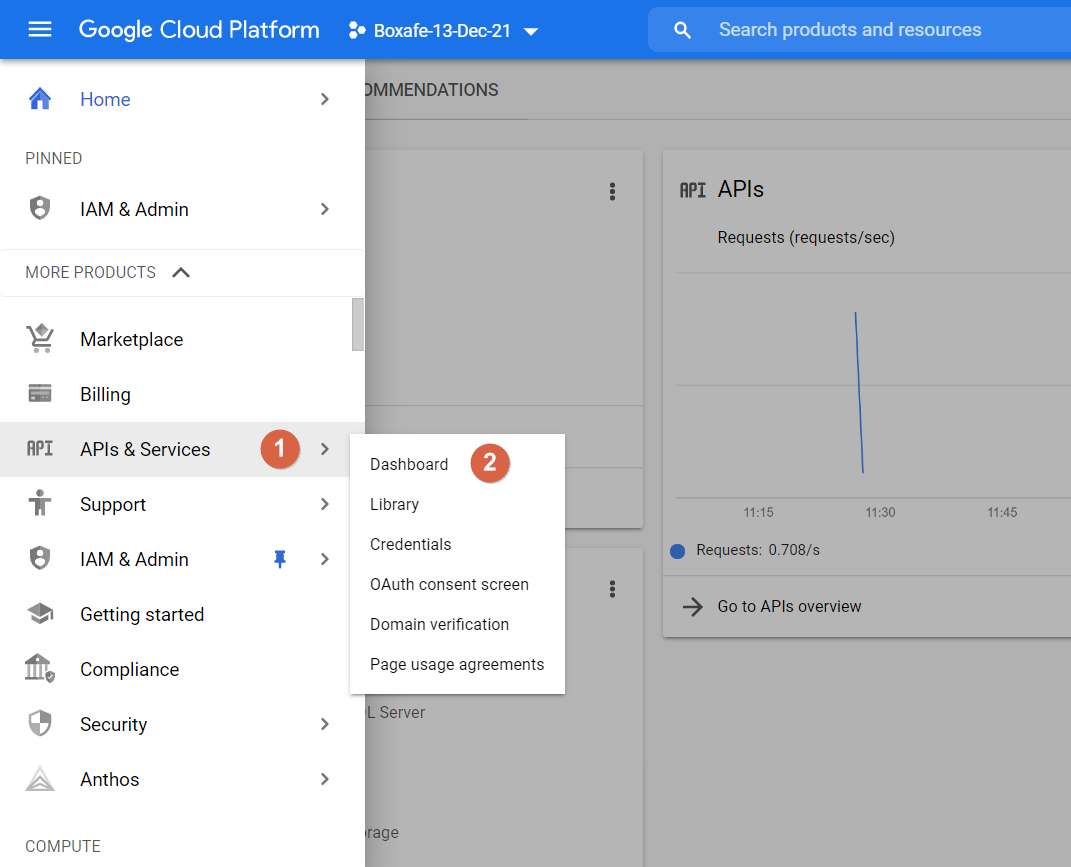This screenshot has width=1071, height=867.
Task: Click the APIs & Services API icon
Action: tap(40, 449)
